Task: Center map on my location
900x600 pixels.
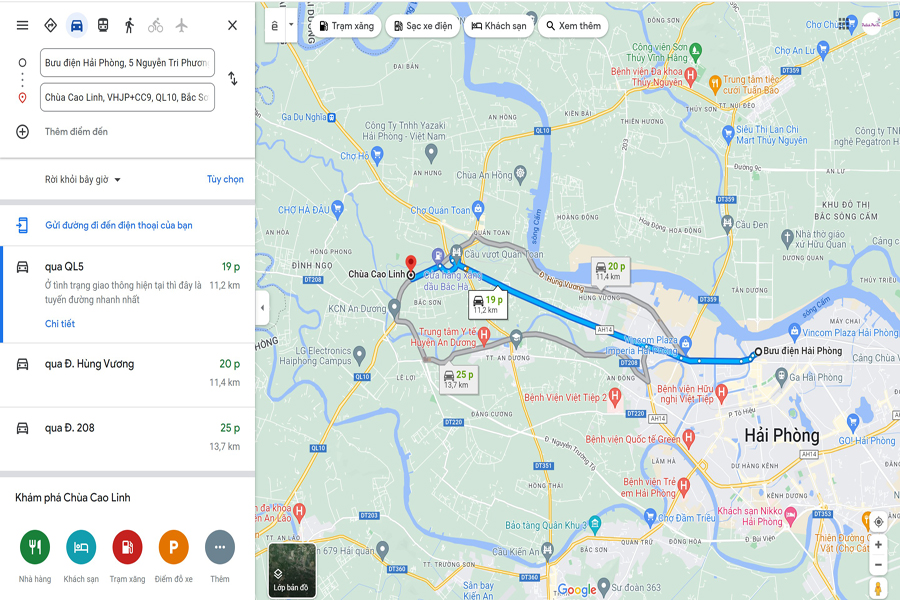Action: pyautogui.click(x=878, y=522)
